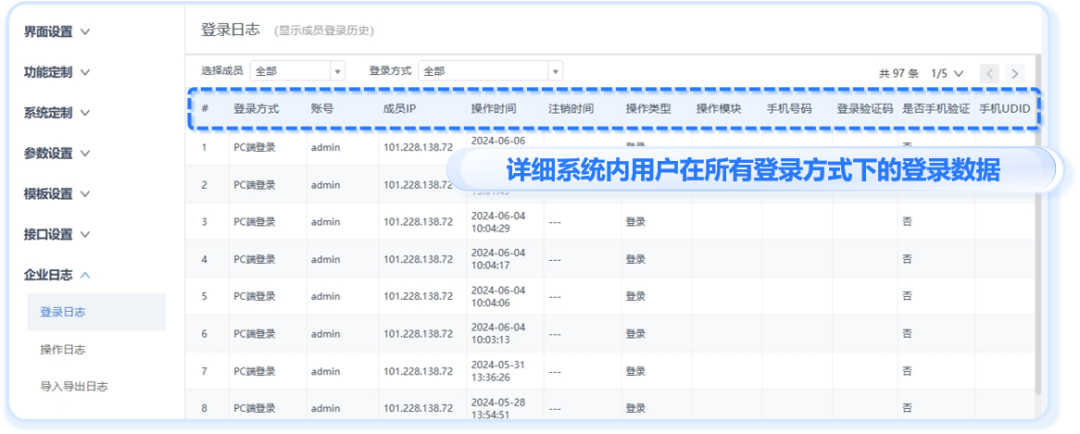Open the 登录方式 filter dropdown
Screen dimensions: 1080x434
tap(490, 71)
